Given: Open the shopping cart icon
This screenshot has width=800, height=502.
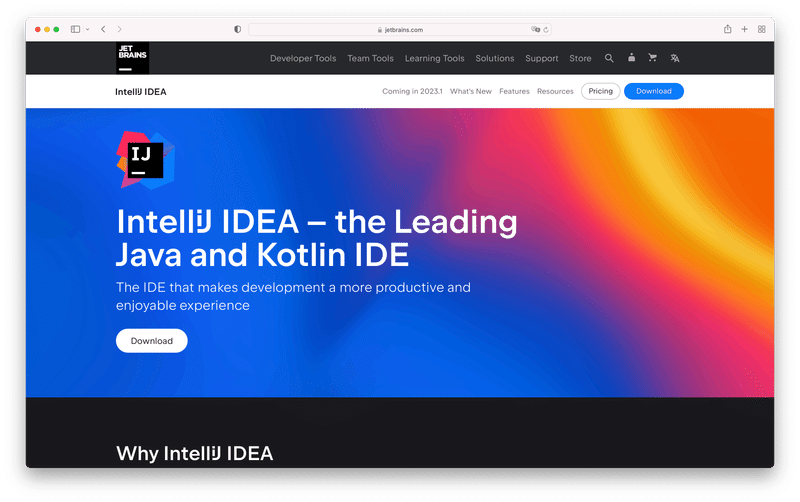Looking at the screenshot, I should click(653, 58).
